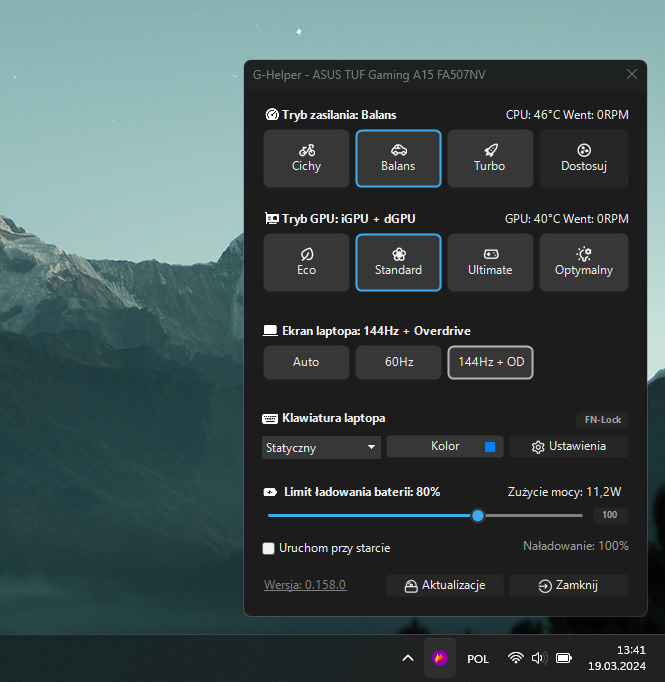
Task: Switch GPU mode to Eco
Action: pyautogui.click(x=306, y=262)
